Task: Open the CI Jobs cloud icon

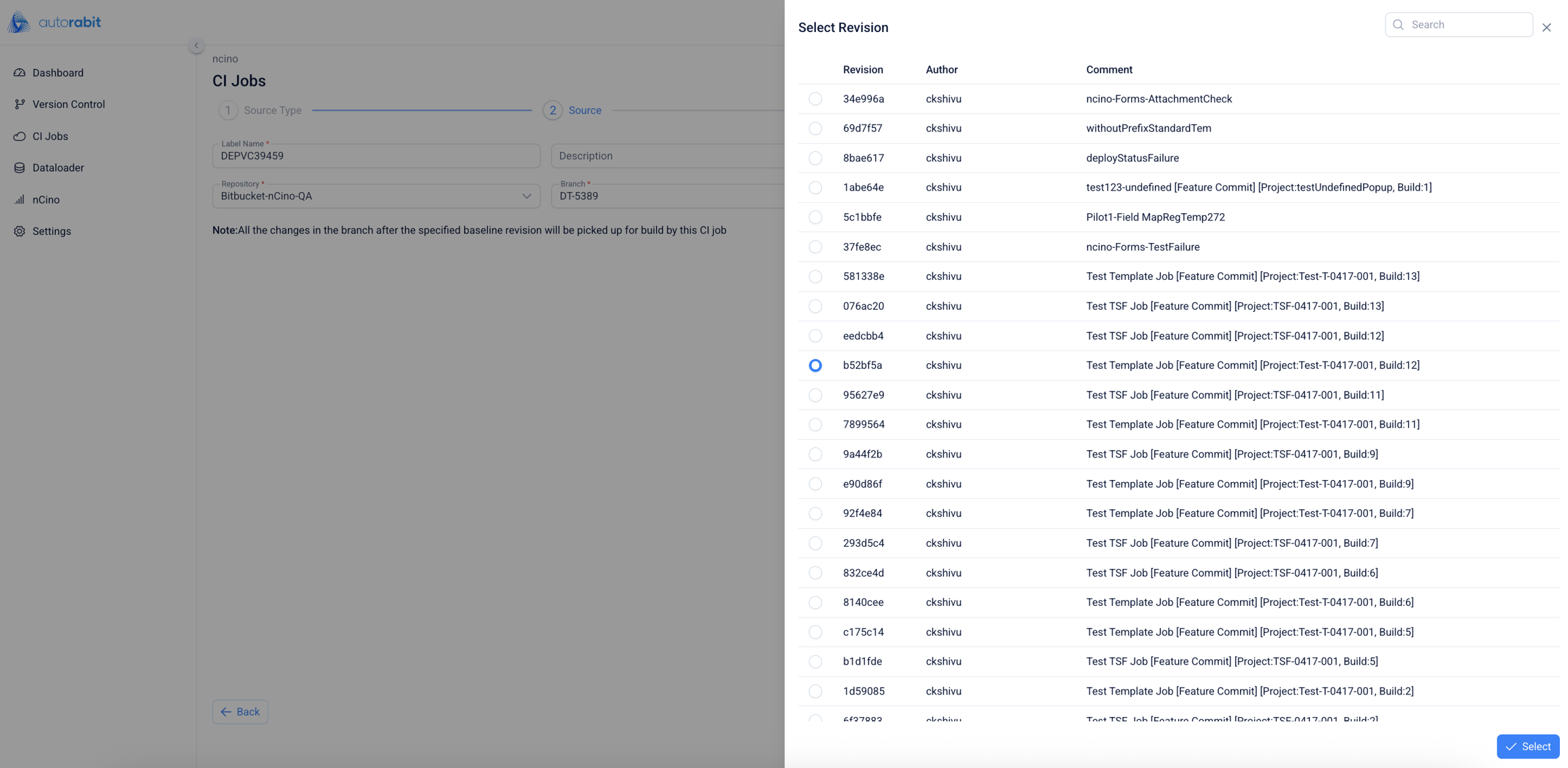Action: [20, 136]
